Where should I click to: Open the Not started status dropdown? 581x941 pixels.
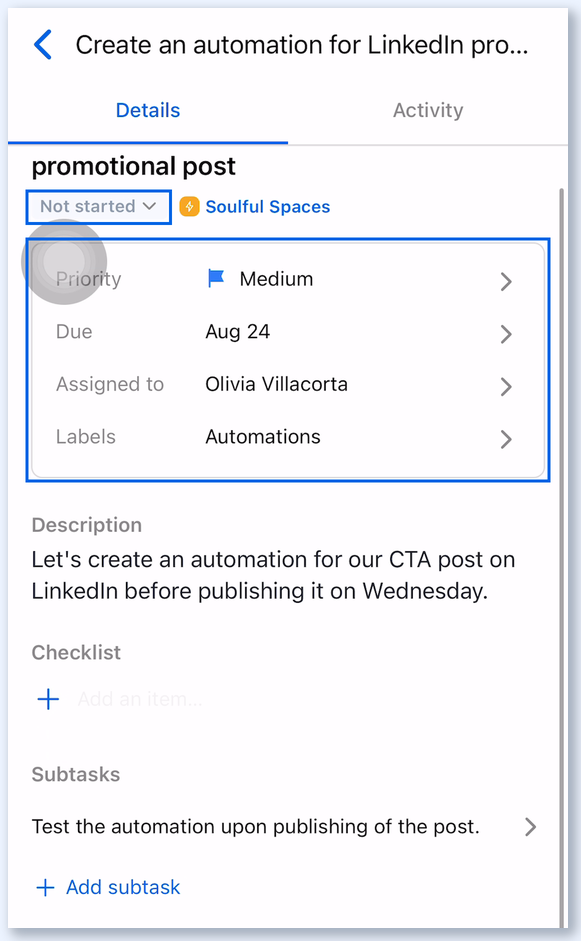(x=98, y=207)
